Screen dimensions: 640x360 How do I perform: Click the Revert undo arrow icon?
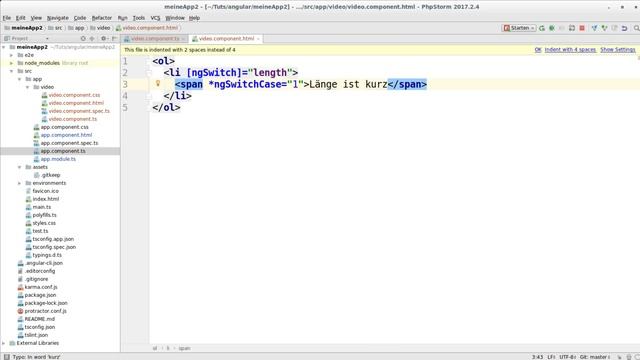[624, 28]
